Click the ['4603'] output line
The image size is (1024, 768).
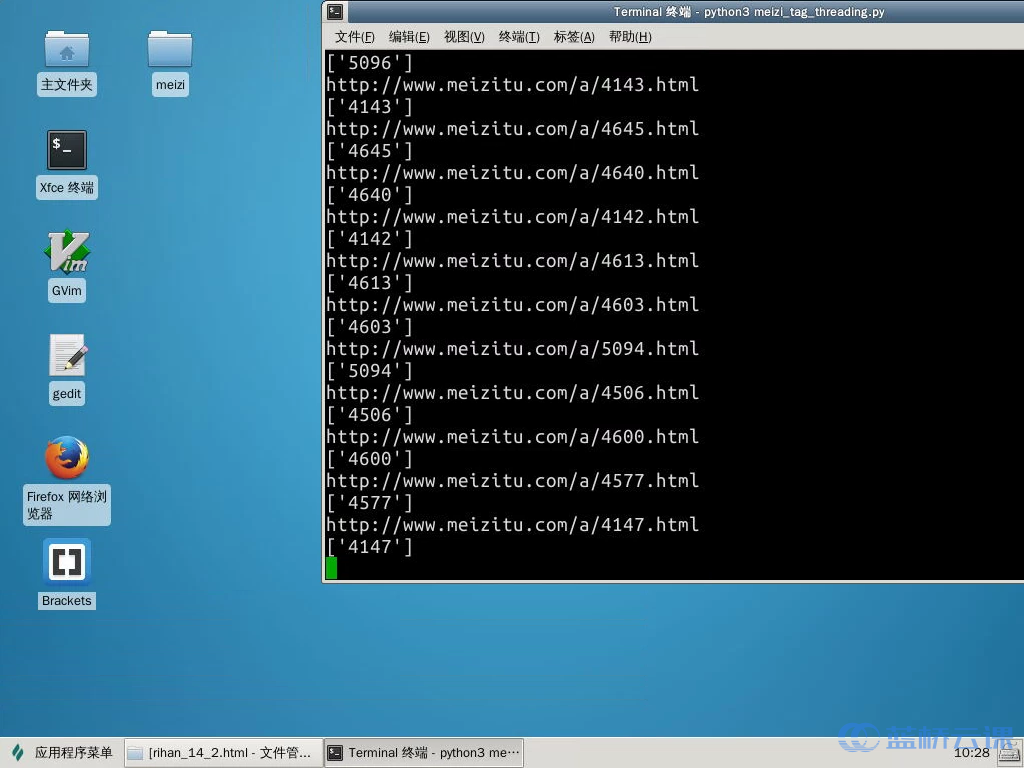[x=370, y=327]
